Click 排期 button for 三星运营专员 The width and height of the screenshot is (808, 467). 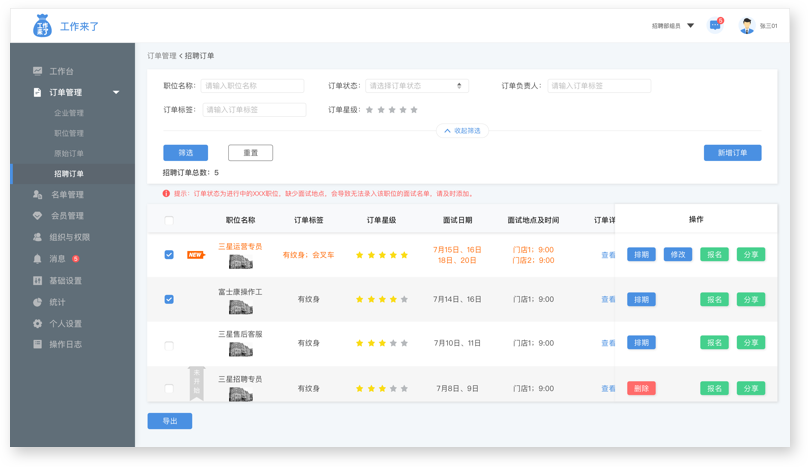(641, 255)
